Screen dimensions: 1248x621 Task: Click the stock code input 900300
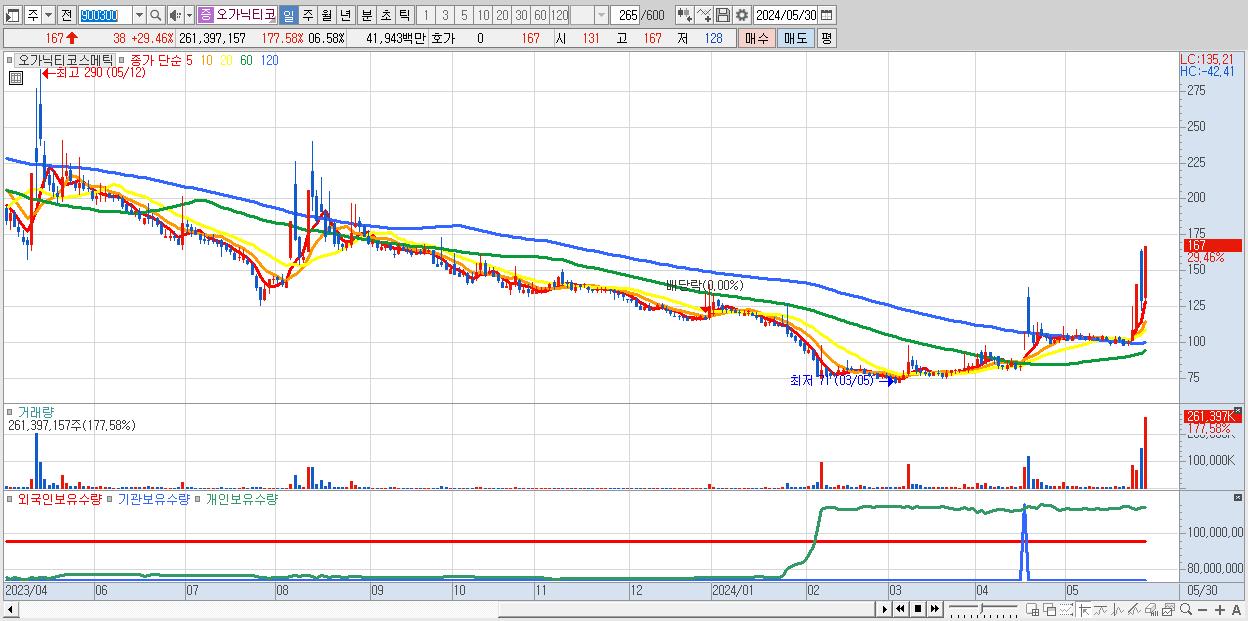(x=105, y=15)
